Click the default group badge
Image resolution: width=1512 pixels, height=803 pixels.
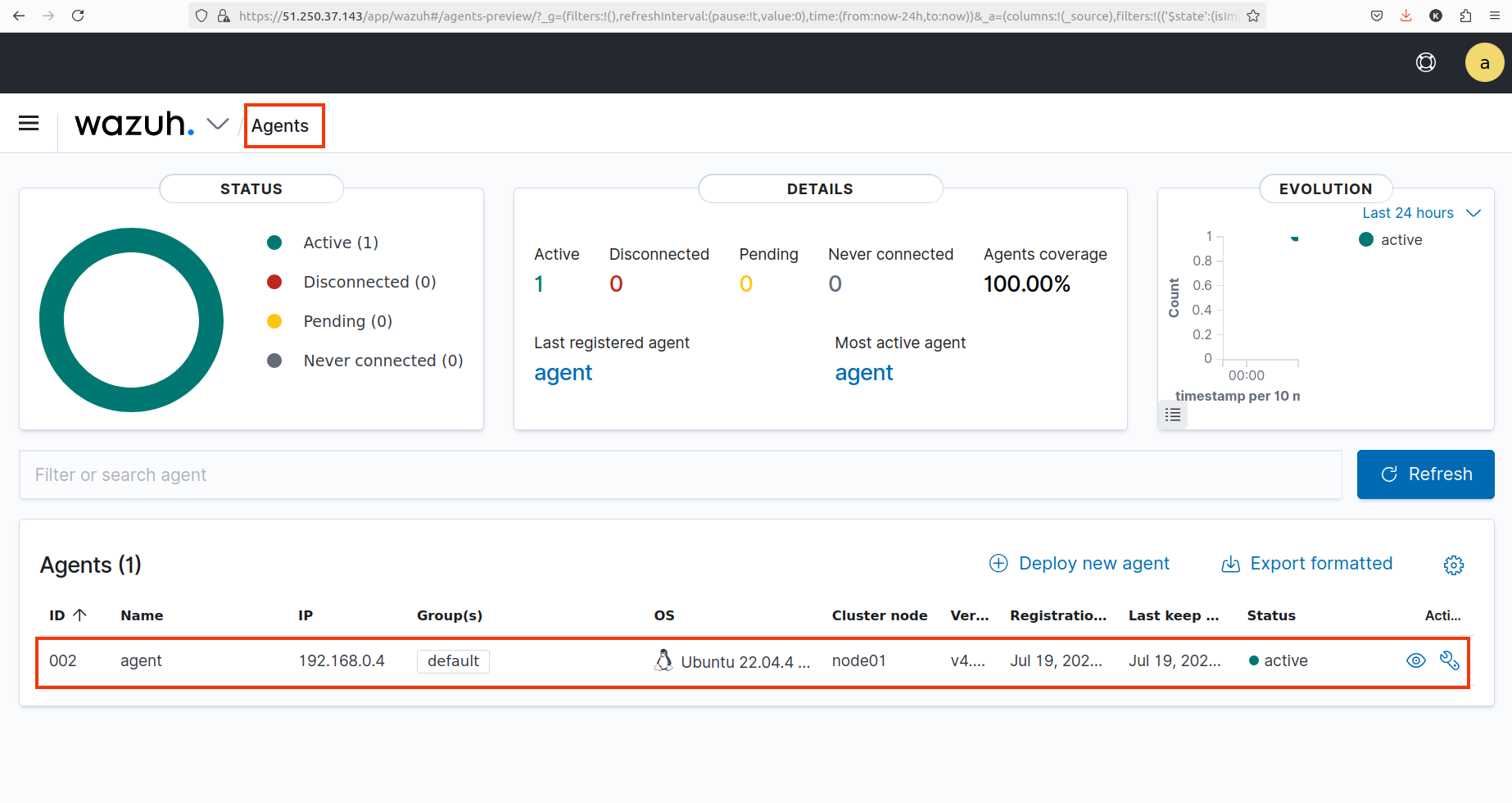[453, 661]
